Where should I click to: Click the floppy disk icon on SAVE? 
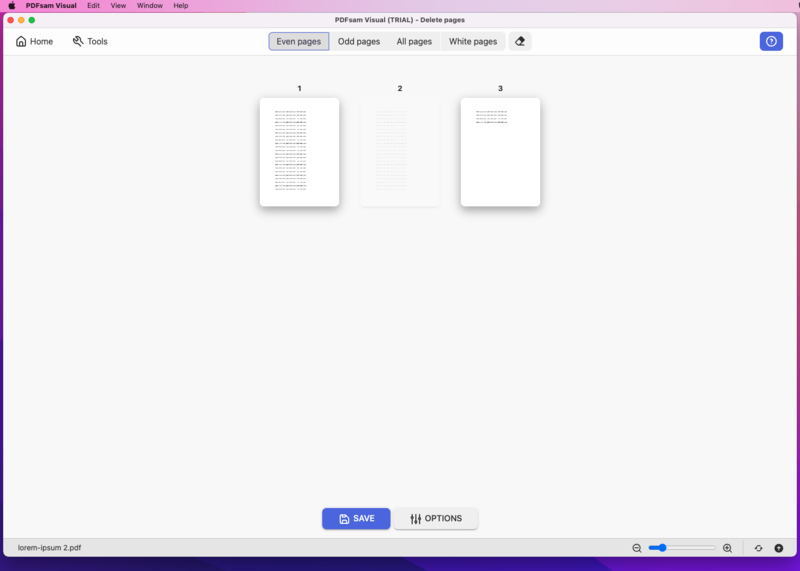[344, 518]
